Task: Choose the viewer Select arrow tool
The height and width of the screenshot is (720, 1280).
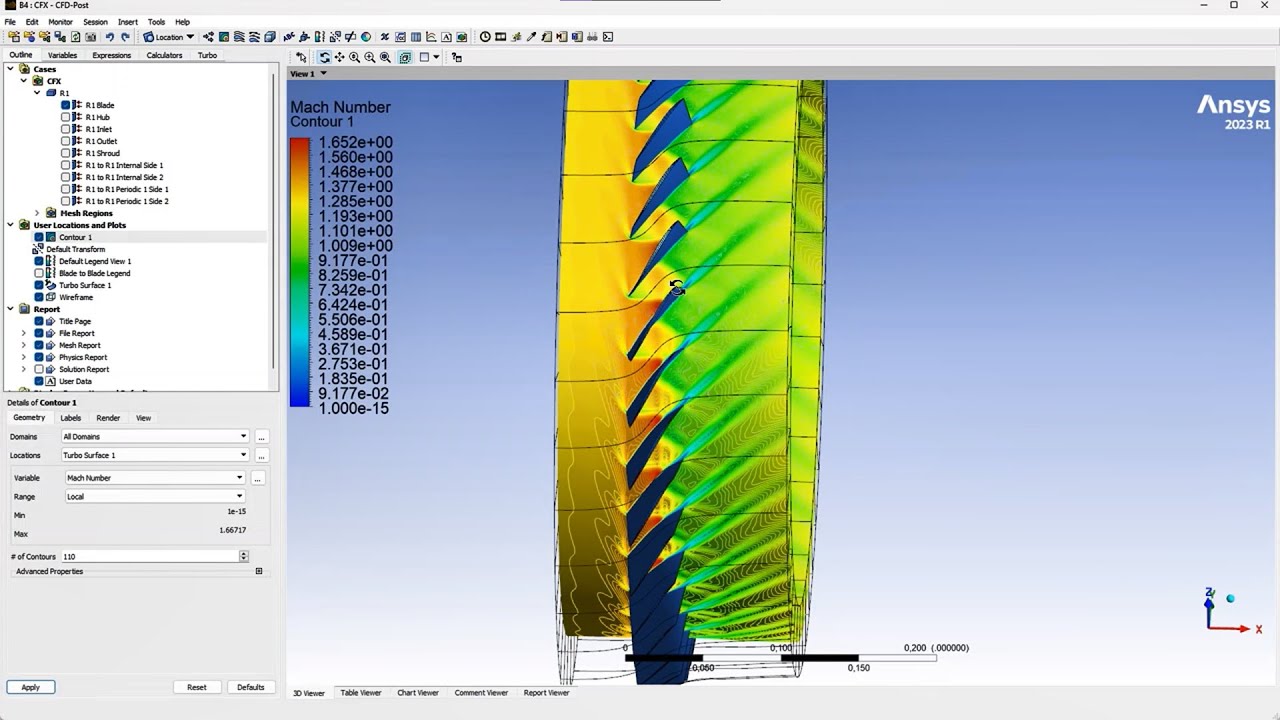Action: (301, 57)
